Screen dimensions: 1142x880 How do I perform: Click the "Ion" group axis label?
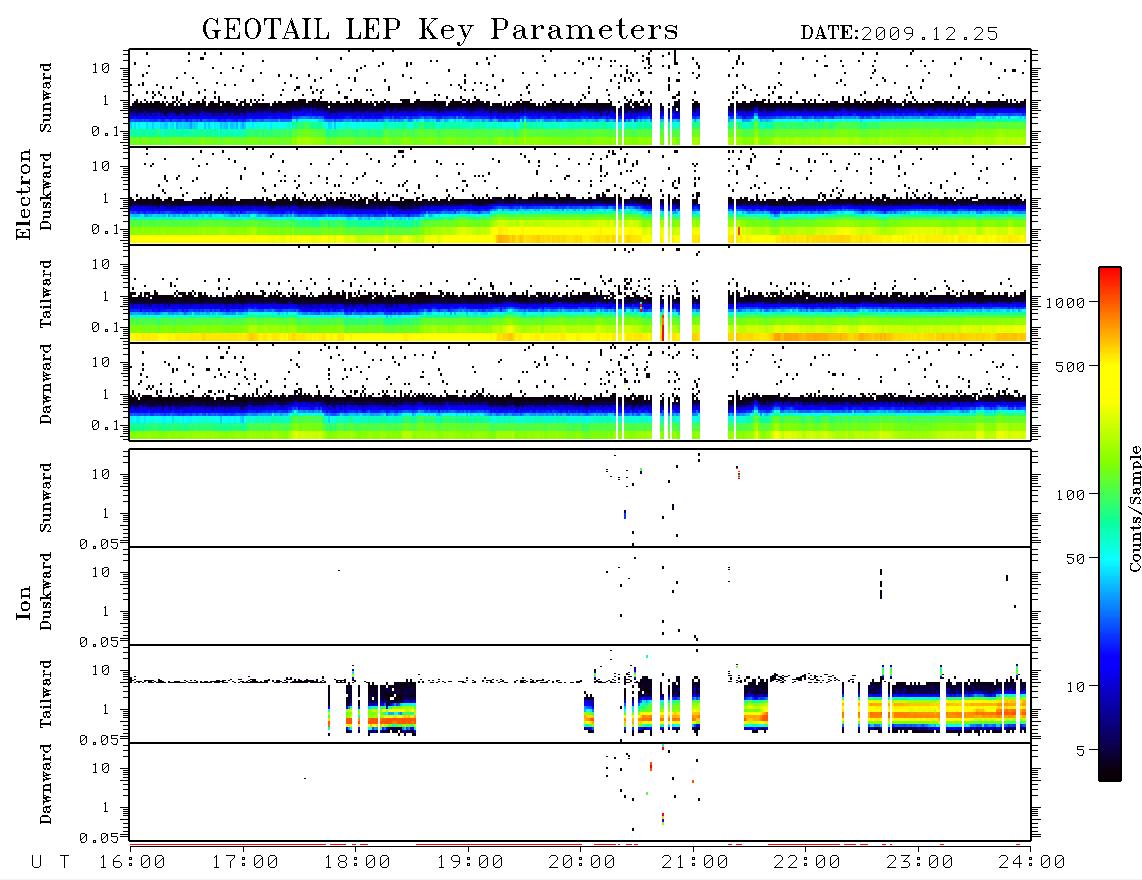[x=24, y=602]
